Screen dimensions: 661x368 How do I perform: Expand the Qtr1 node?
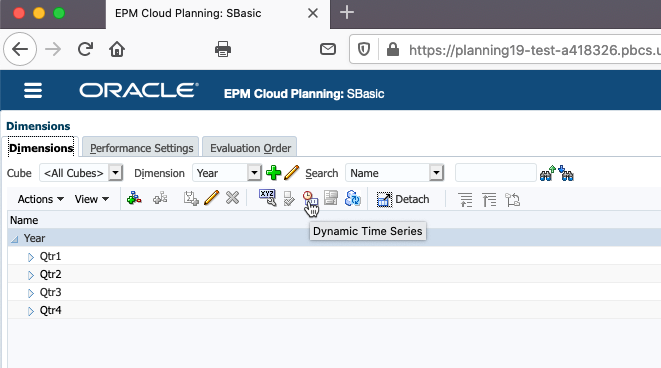(x=31, y=257)
